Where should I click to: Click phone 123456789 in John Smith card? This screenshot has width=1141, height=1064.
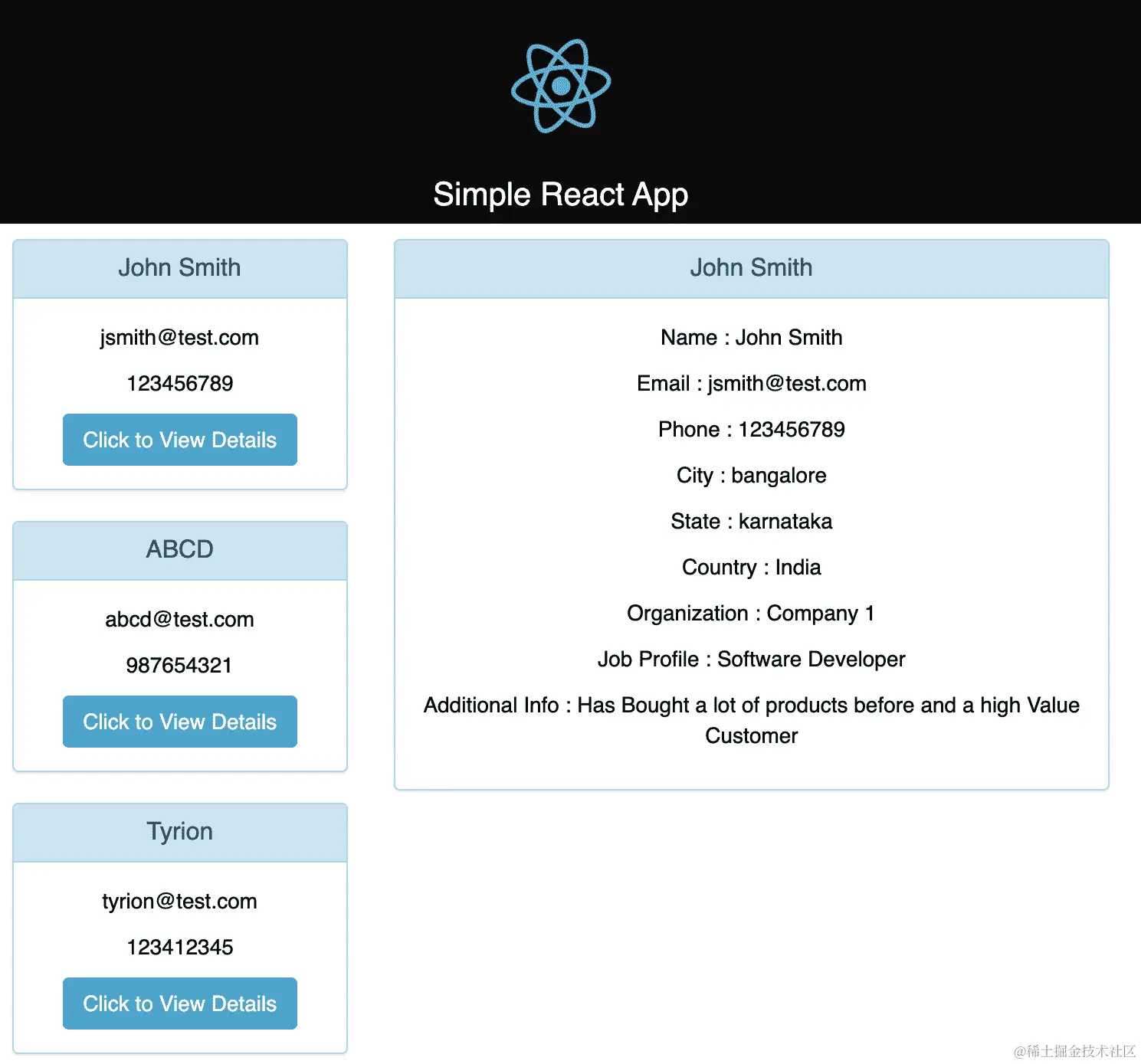tap(180, 383)
